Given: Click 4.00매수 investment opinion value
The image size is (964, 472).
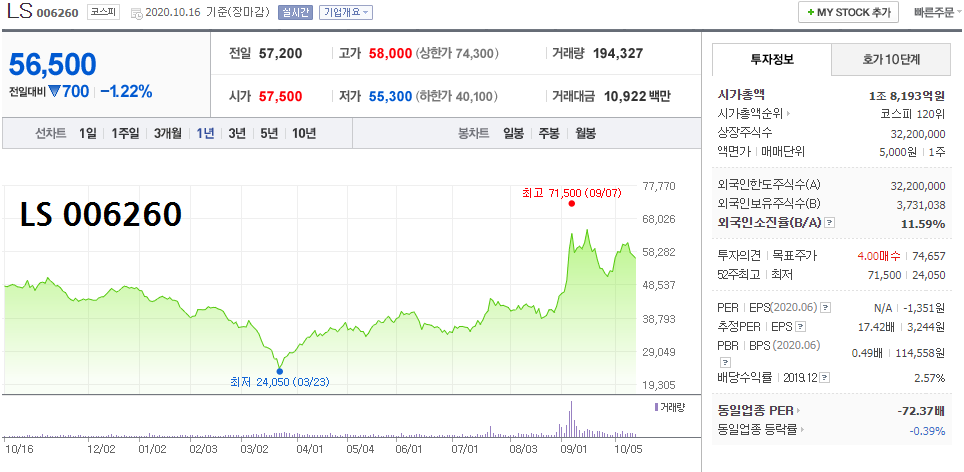Looking at the screenshot, I should pos(879,256).
